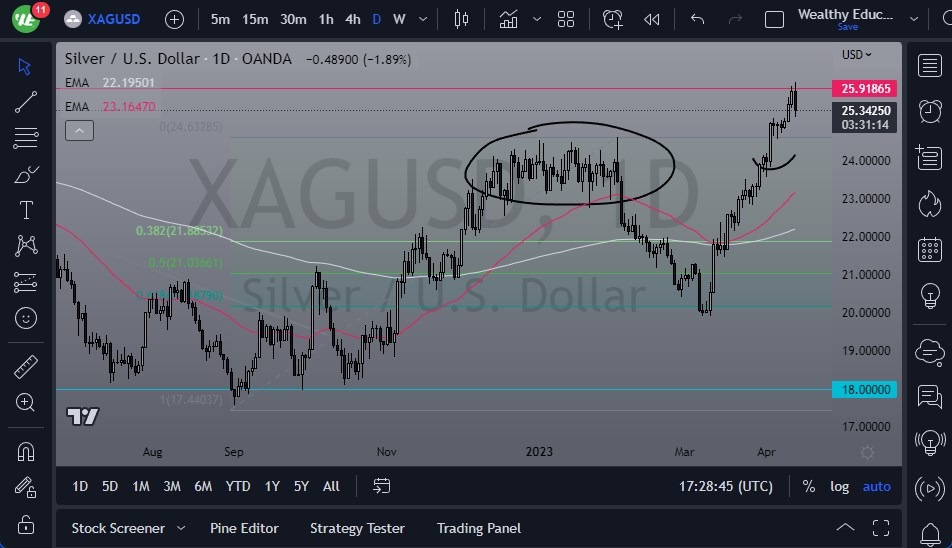
Task: Switch to the 4h timeframe
Action: 353,19
